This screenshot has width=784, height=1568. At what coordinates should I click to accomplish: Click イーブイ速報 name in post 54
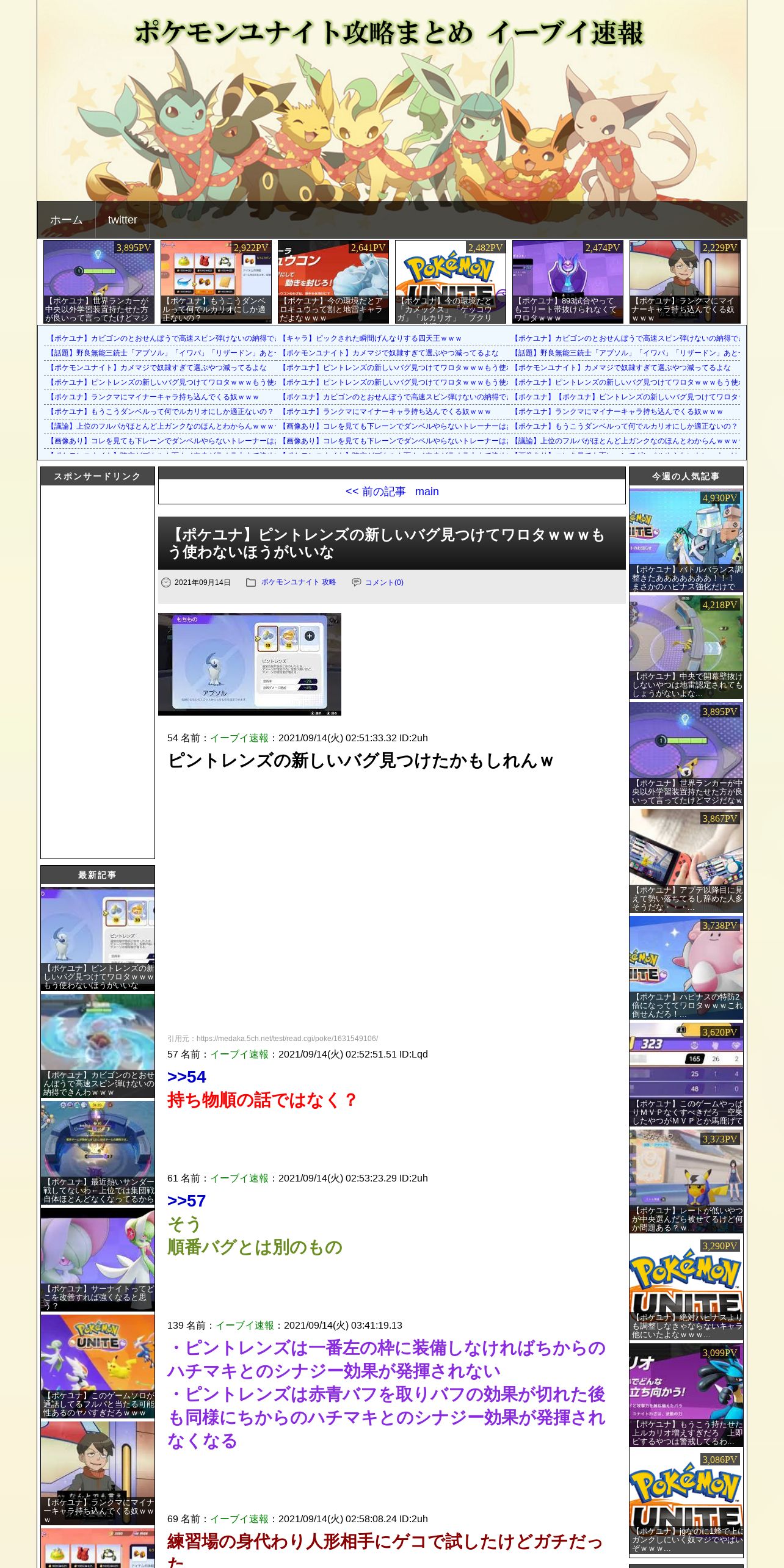[x=239, y=738]
